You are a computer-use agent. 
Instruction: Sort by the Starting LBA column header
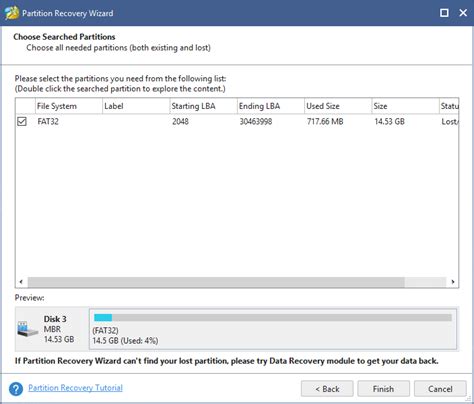pyautogui.click(x=203, y=106)
